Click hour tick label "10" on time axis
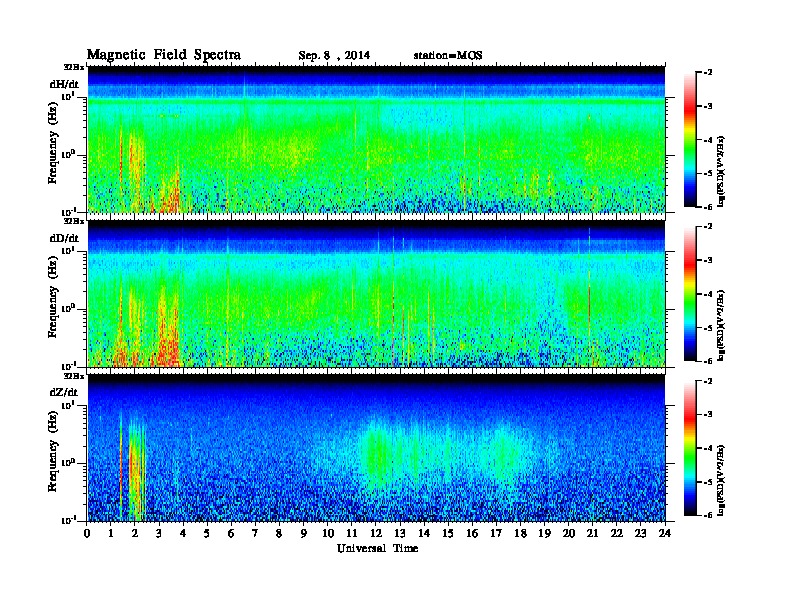This screenshot has height=612, width=792. pyautogui.click(x=328, y=533)
